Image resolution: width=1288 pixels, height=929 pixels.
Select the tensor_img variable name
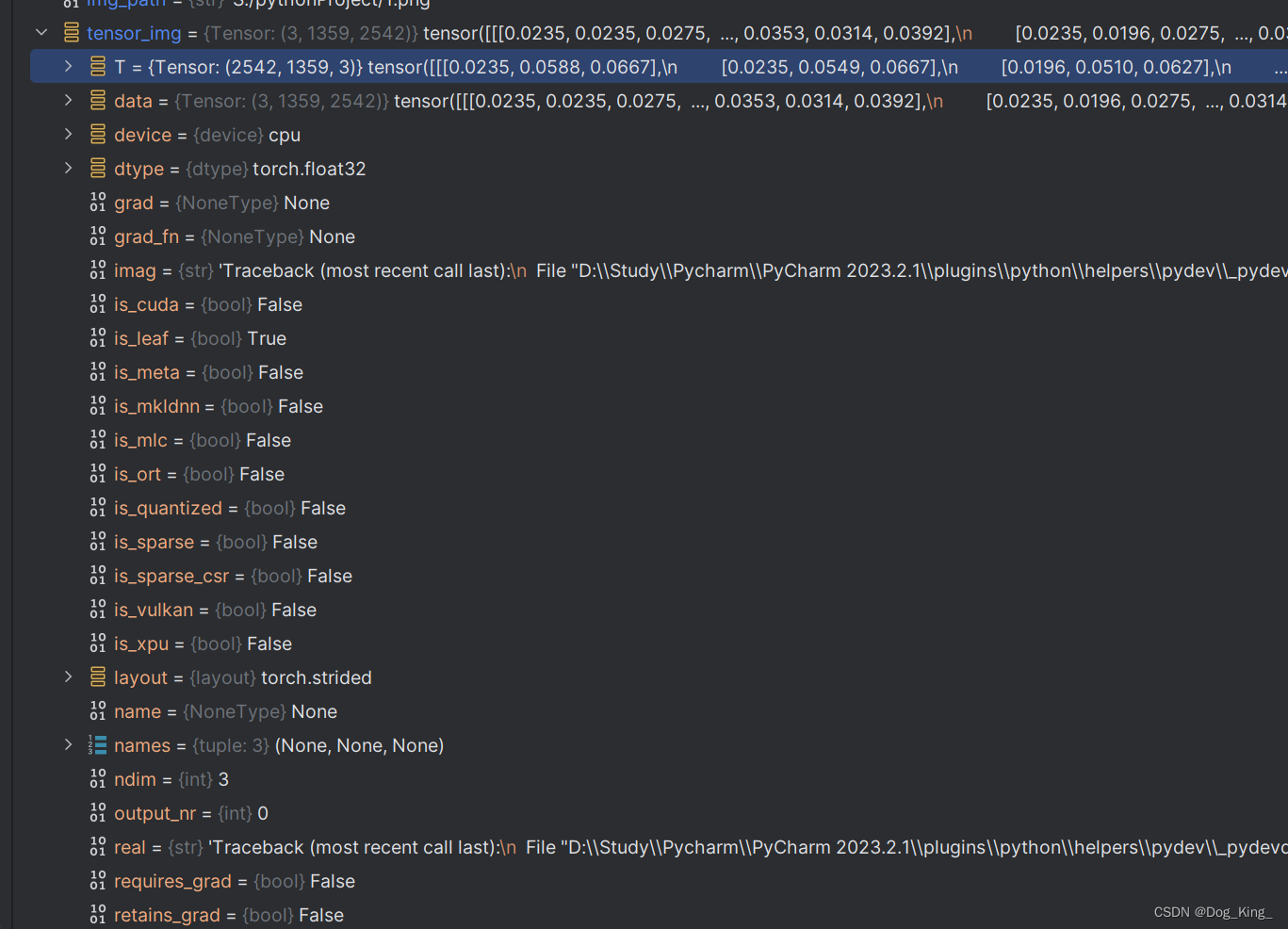134,33
